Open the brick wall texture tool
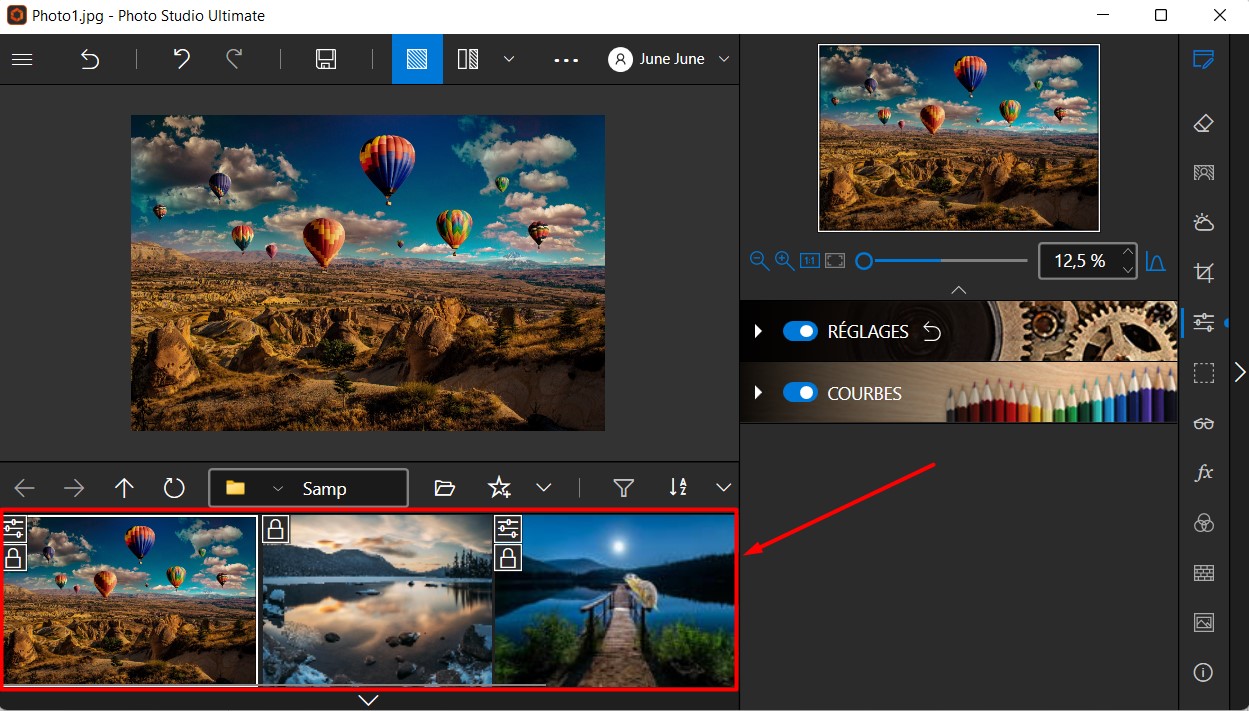The image size is (1249, 711). [x=1204, y=573]
